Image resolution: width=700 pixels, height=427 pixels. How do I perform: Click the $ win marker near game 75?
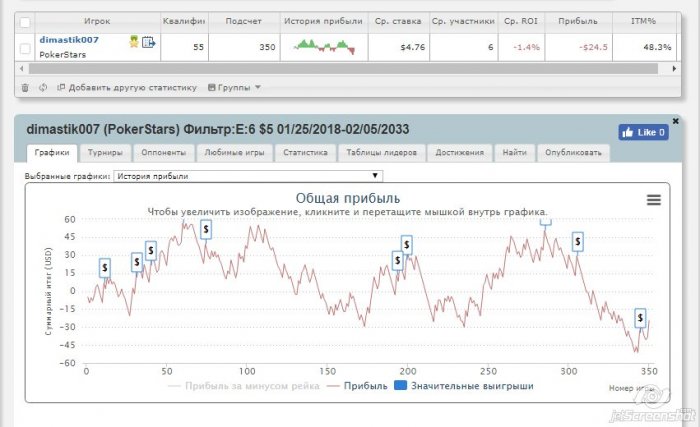[x=206, y=230]
